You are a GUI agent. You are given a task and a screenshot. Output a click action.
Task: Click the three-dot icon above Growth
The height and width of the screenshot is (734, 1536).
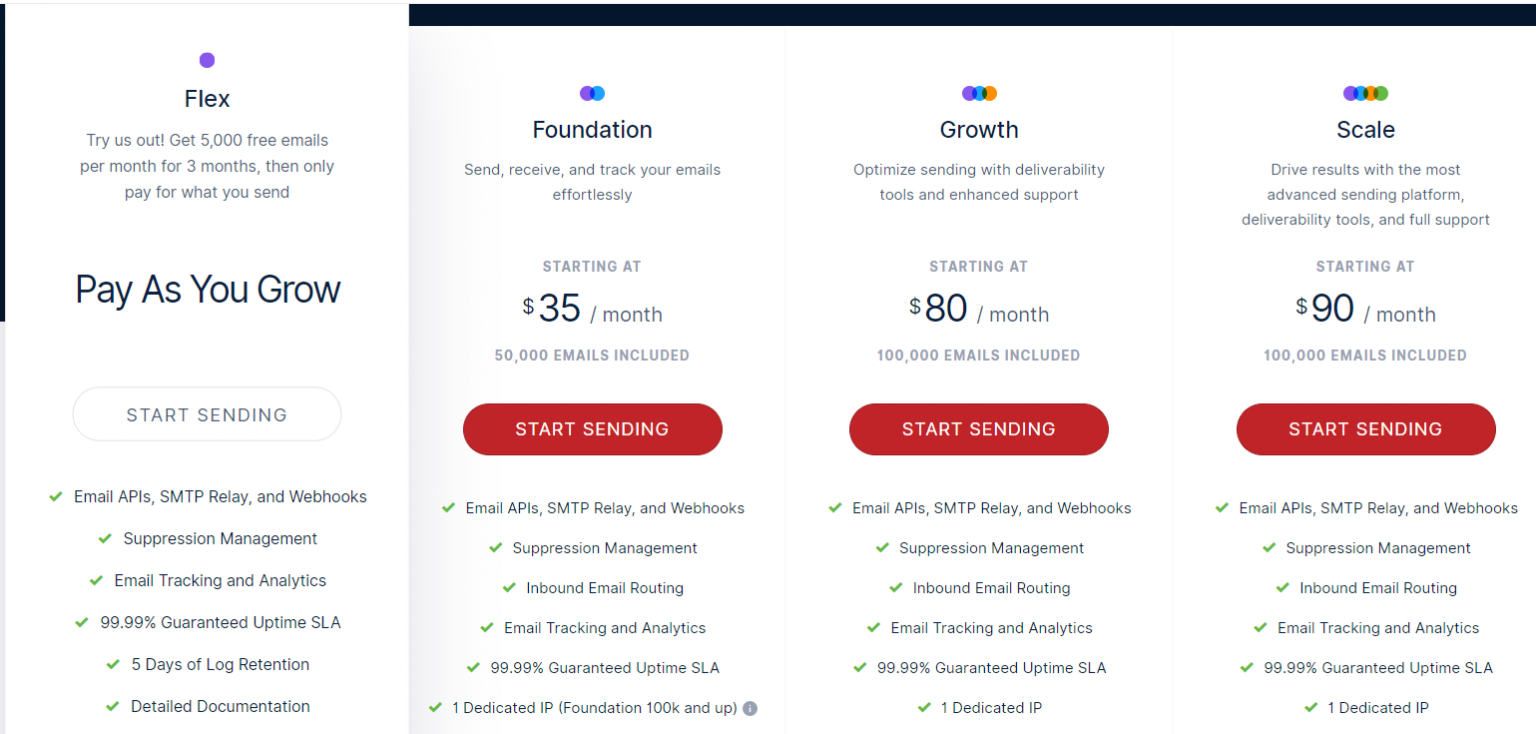pos(978,92)
